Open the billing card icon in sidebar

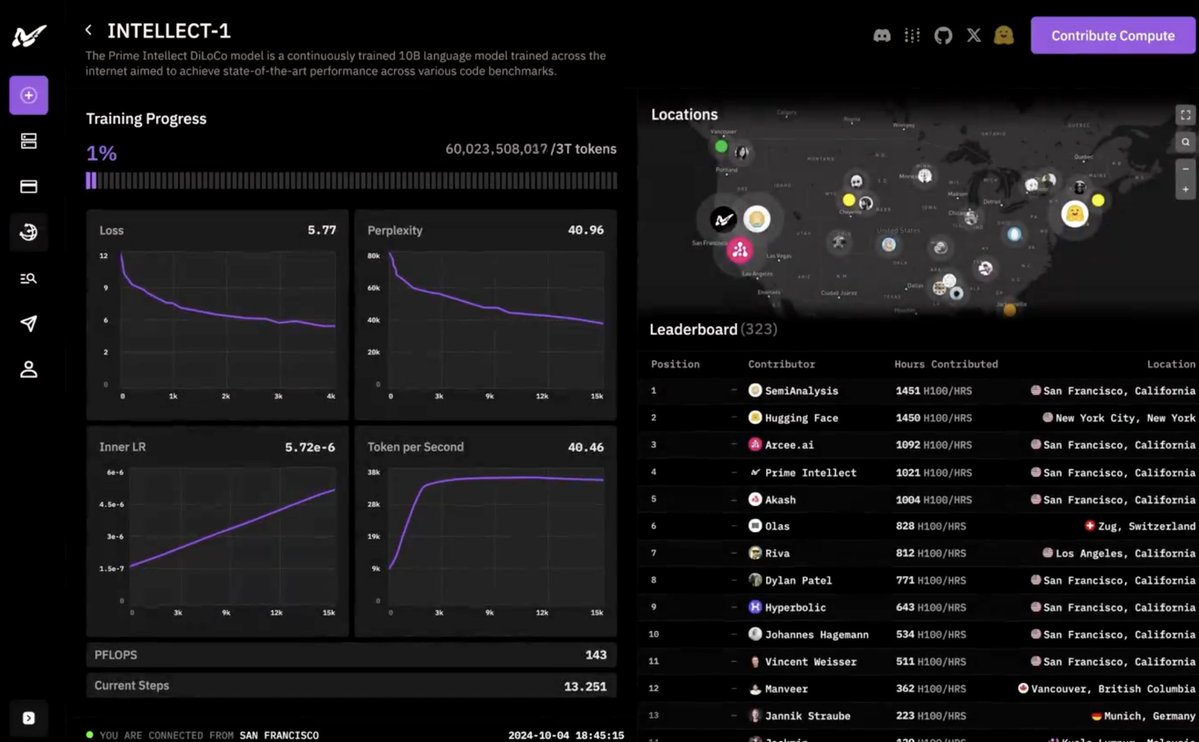pyautogui.click(x=29, y=187)
